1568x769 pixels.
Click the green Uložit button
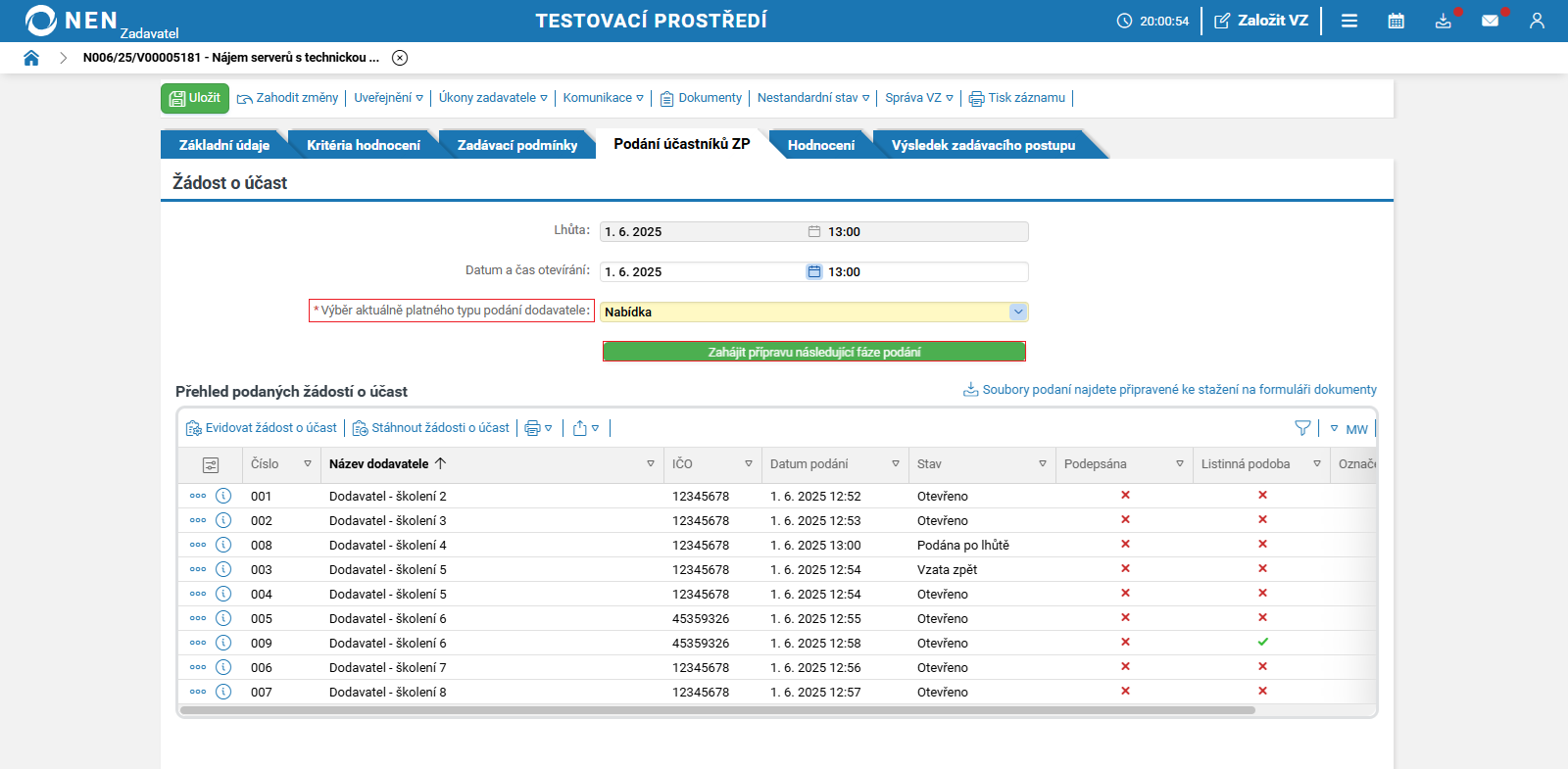coord(195,98)
